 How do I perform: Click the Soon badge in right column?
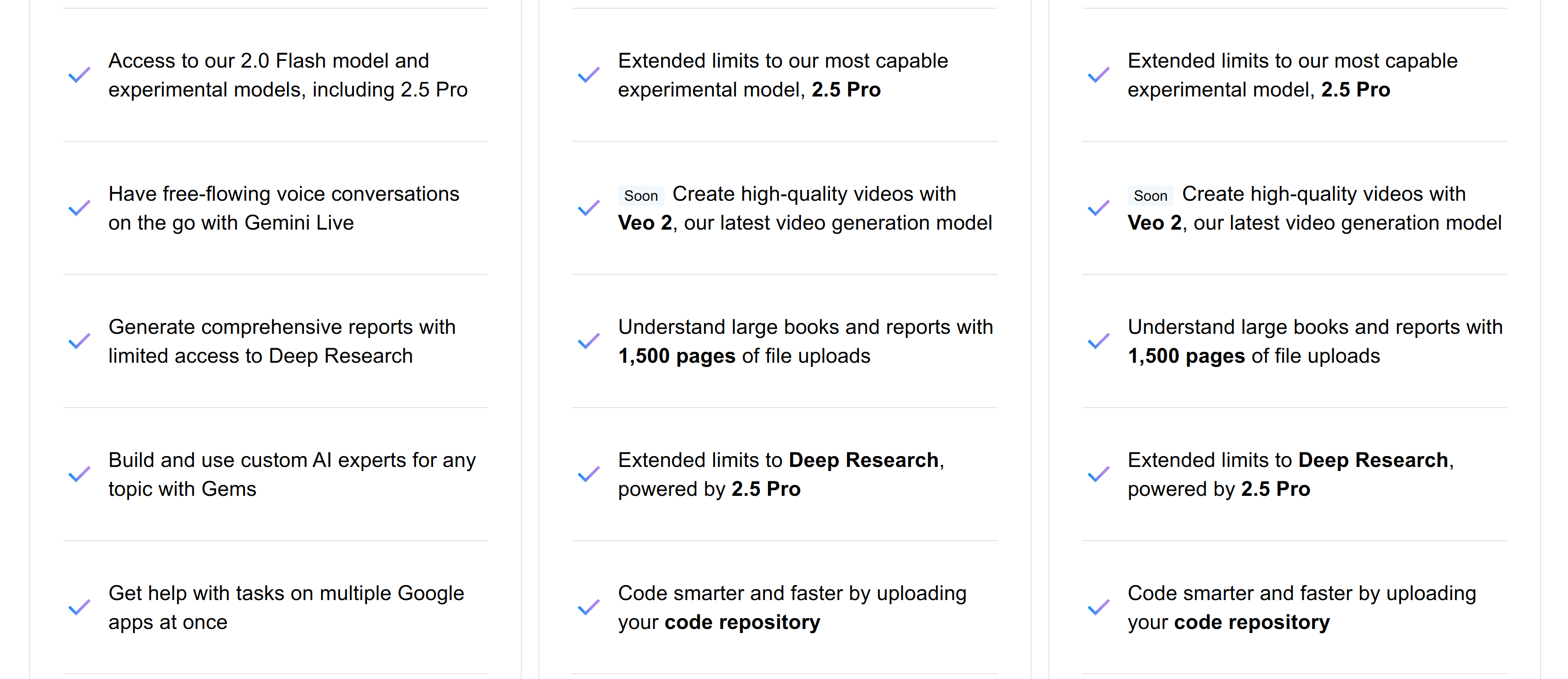point(1150,196)
